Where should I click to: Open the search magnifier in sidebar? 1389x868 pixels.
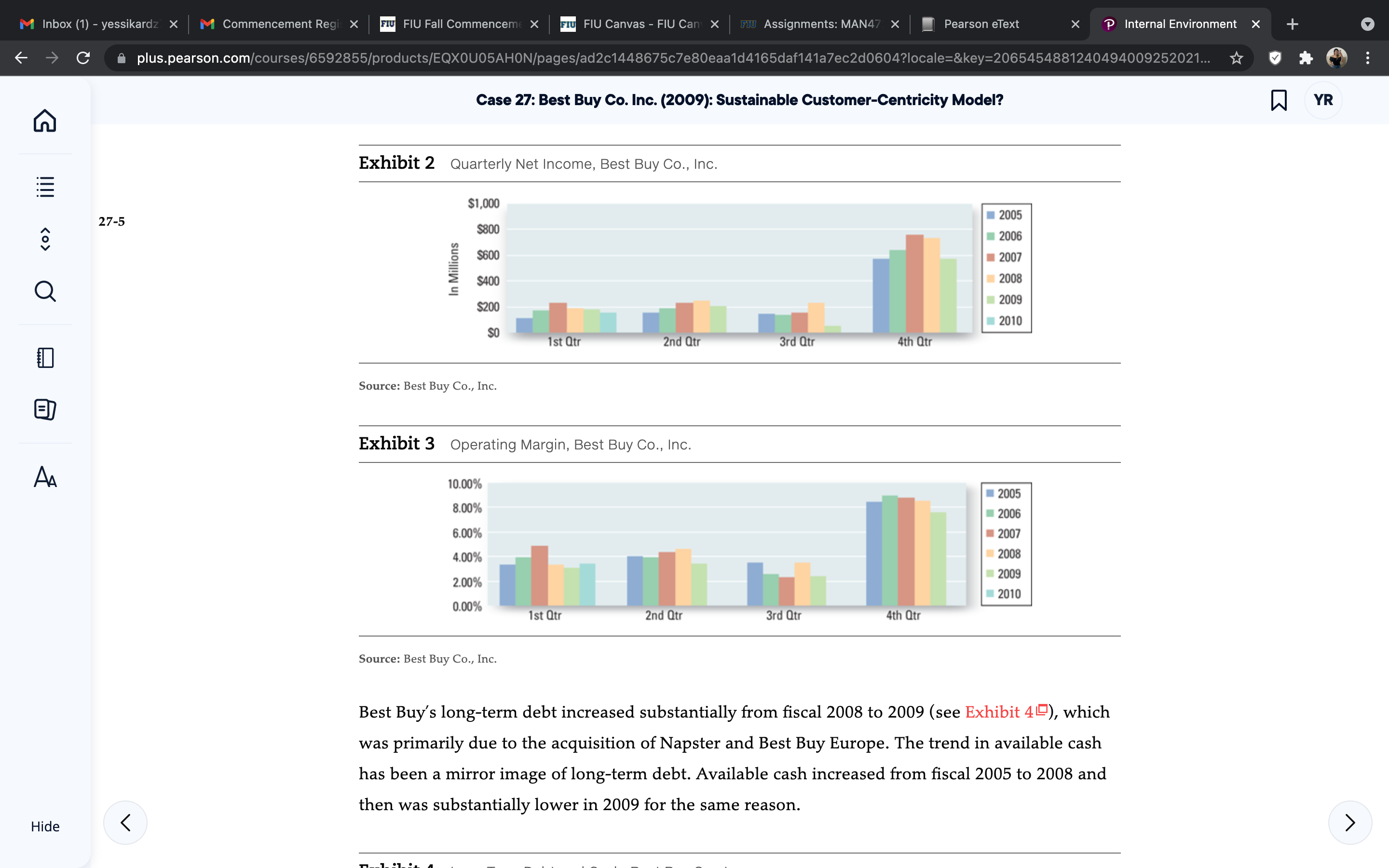point(45,291)
